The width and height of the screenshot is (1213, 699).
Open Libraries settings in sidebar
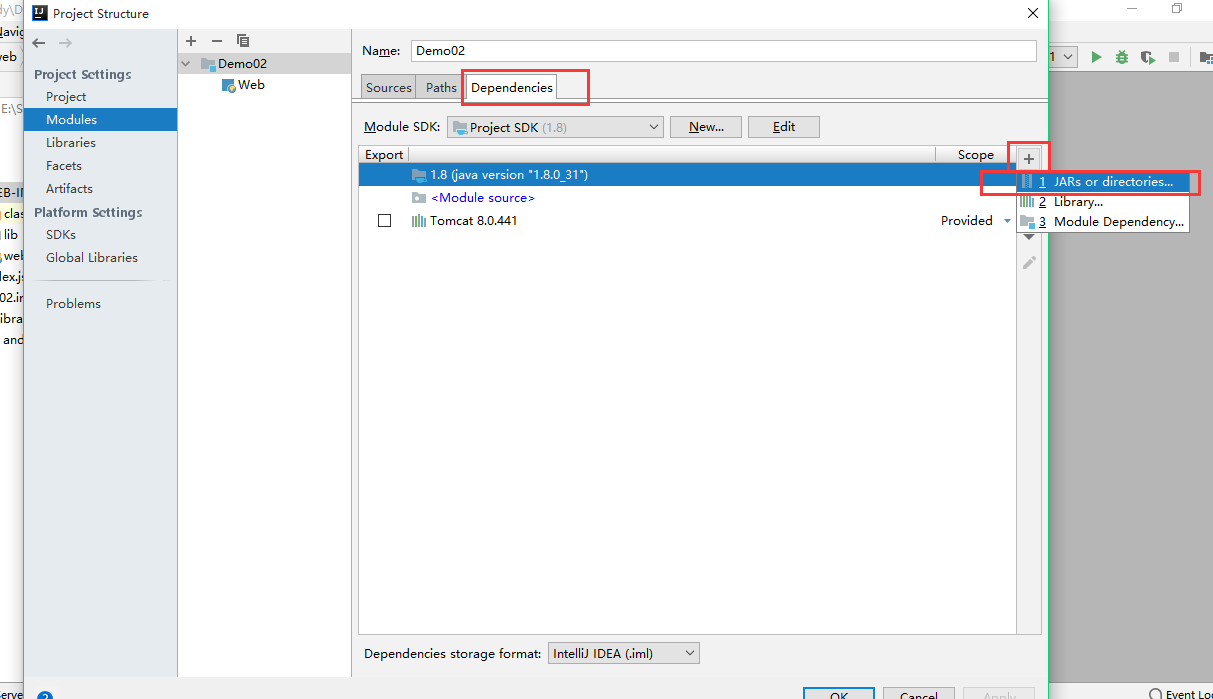tap(71, 143)
